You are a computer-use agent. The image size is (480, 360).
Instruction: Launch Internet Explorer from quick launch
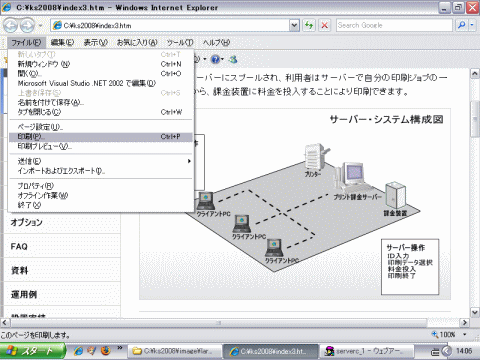point(78,351)
